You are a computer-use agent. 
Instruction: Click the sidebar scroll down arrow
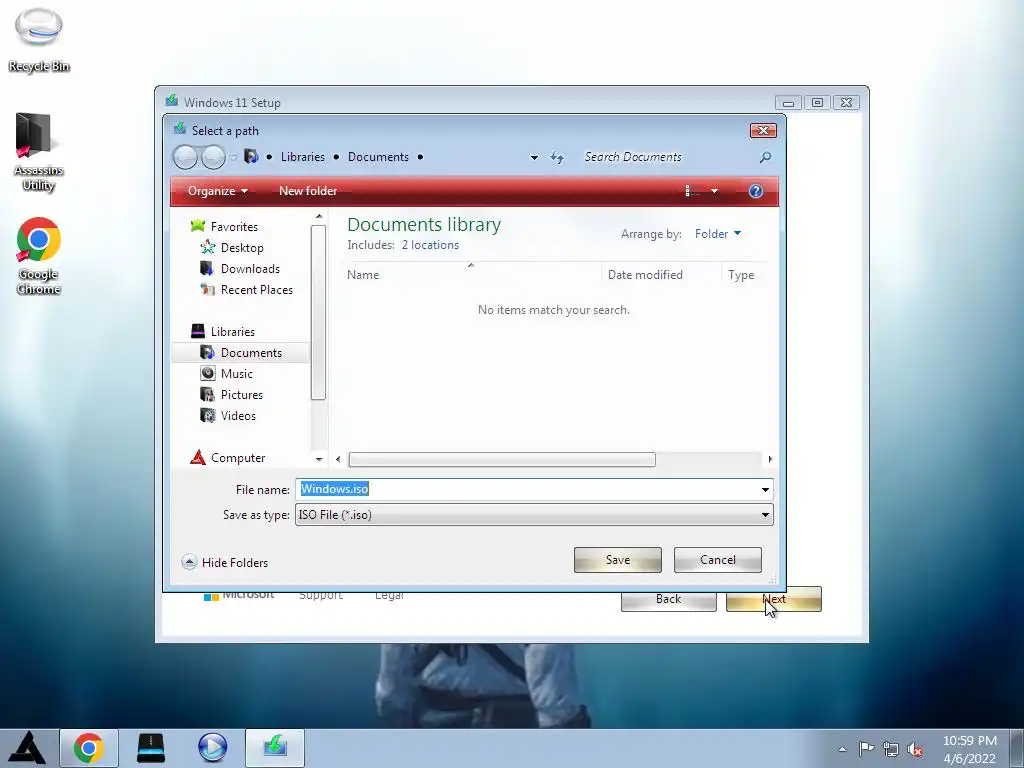click(319, 459)
